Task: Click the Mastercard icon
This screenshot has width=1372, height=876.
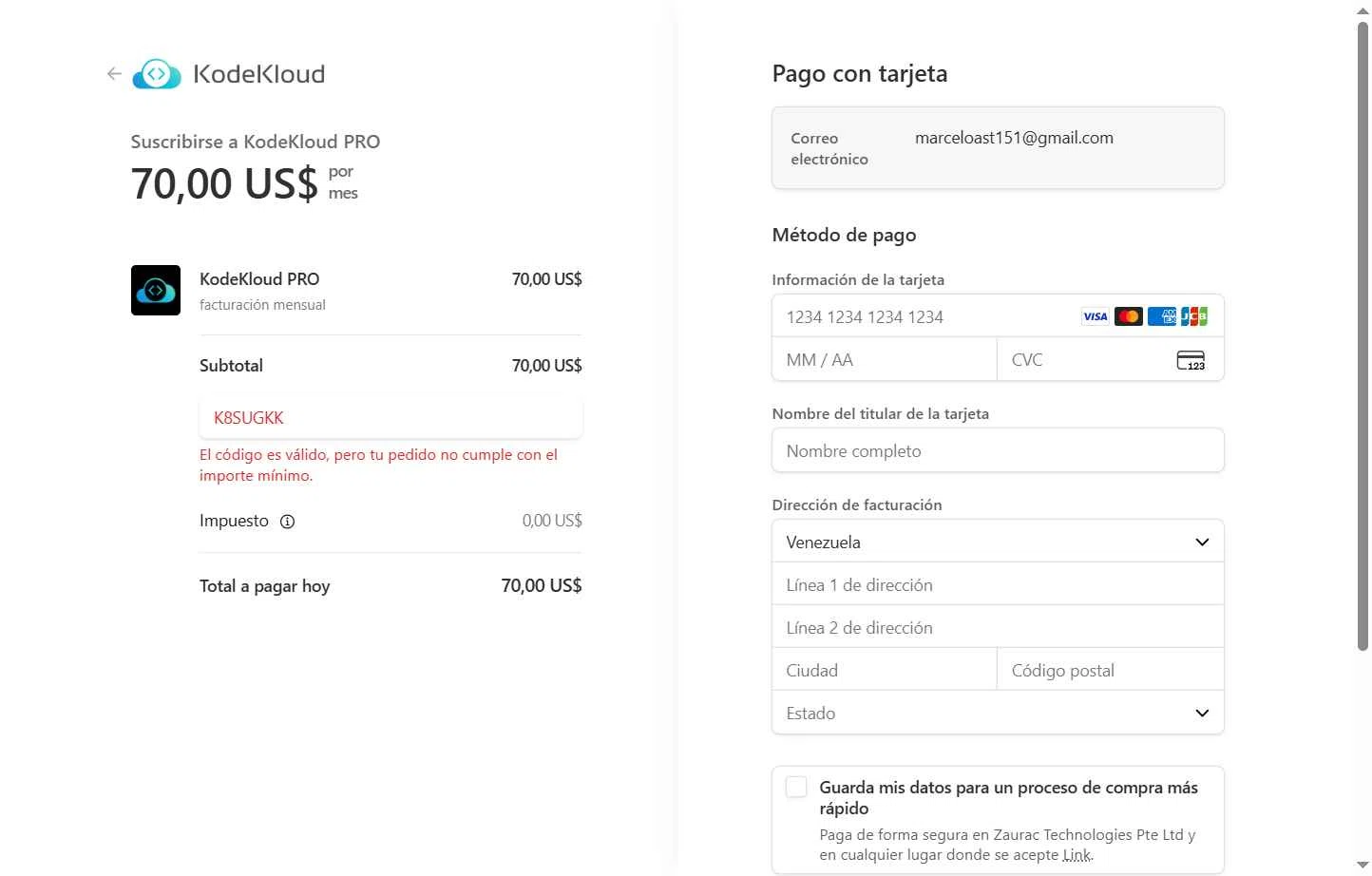Action: 1128,316
